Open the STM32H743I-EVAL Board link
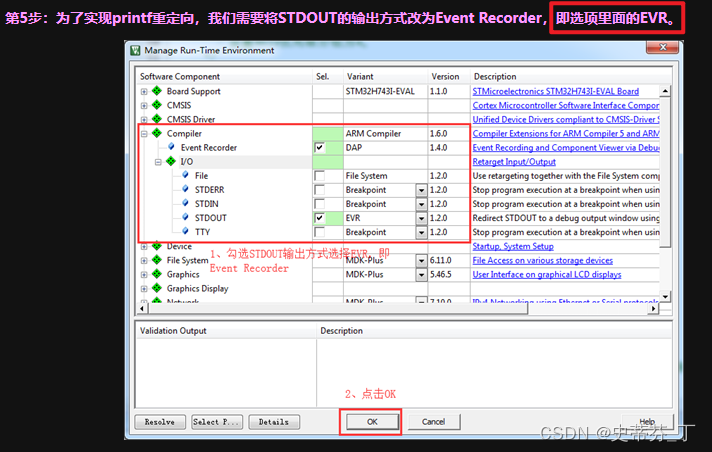Image resolution: width=712 pixels, height=452 pixels. click(x=555, y=91)
